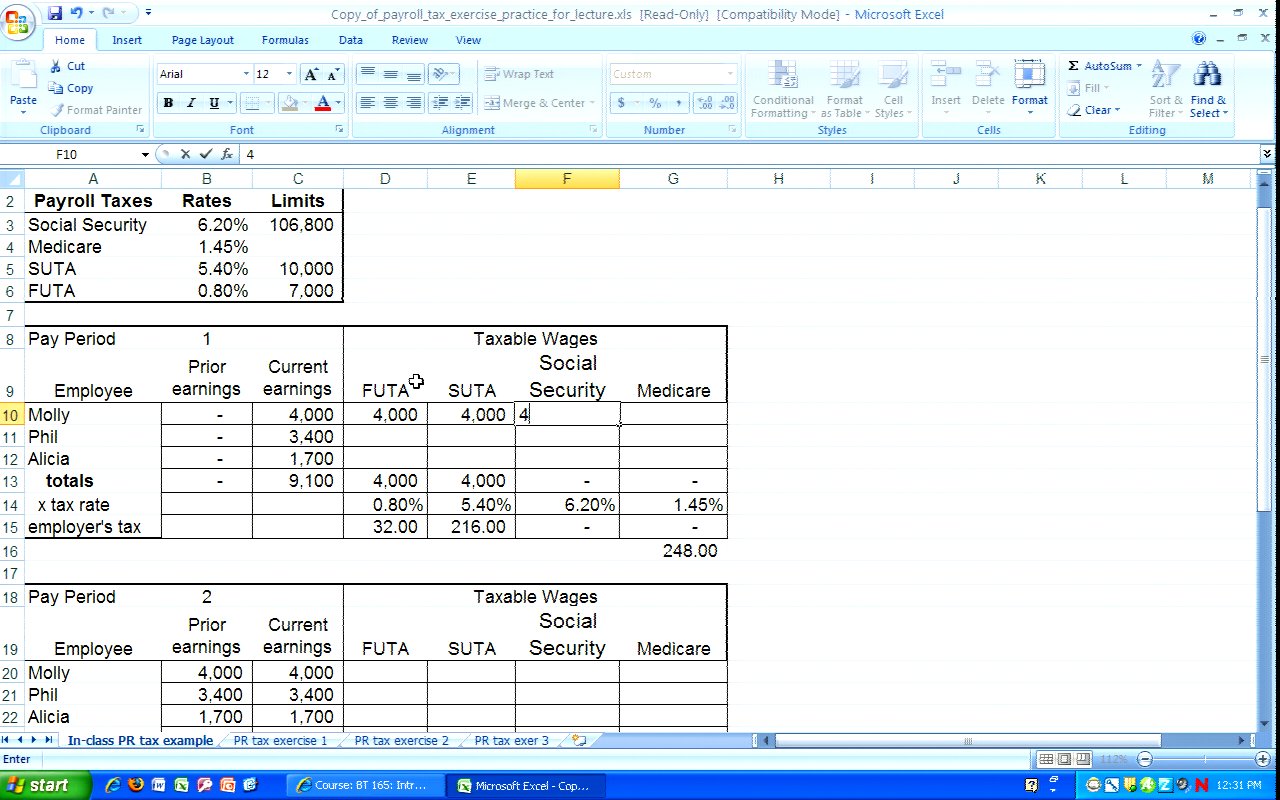Click the AutoSum sigma icon
Image resolution: width=1280 pixels, height=800 pixels.
[1073, 66]
